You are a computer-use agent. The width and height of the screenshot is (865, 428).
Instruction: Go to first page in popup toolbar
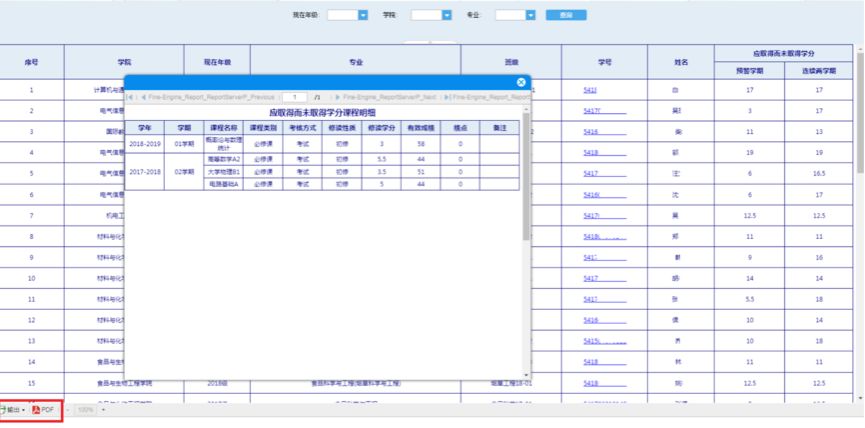(130, 97)
